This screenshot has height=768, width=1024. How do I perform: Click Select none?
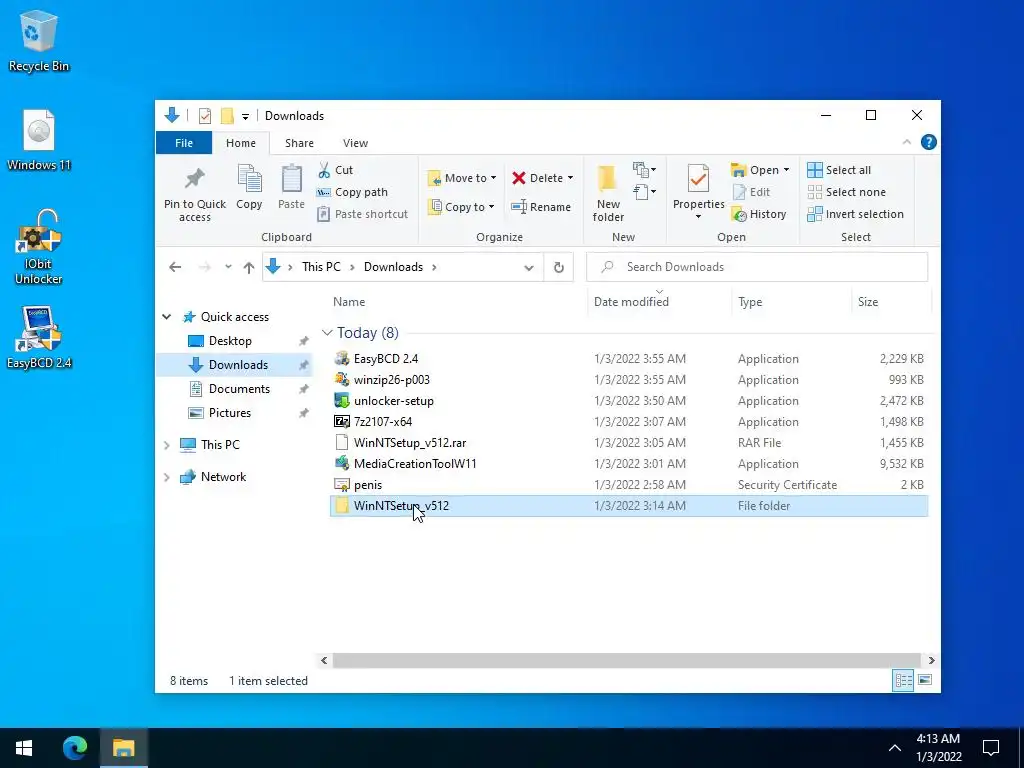coord(846,192)
